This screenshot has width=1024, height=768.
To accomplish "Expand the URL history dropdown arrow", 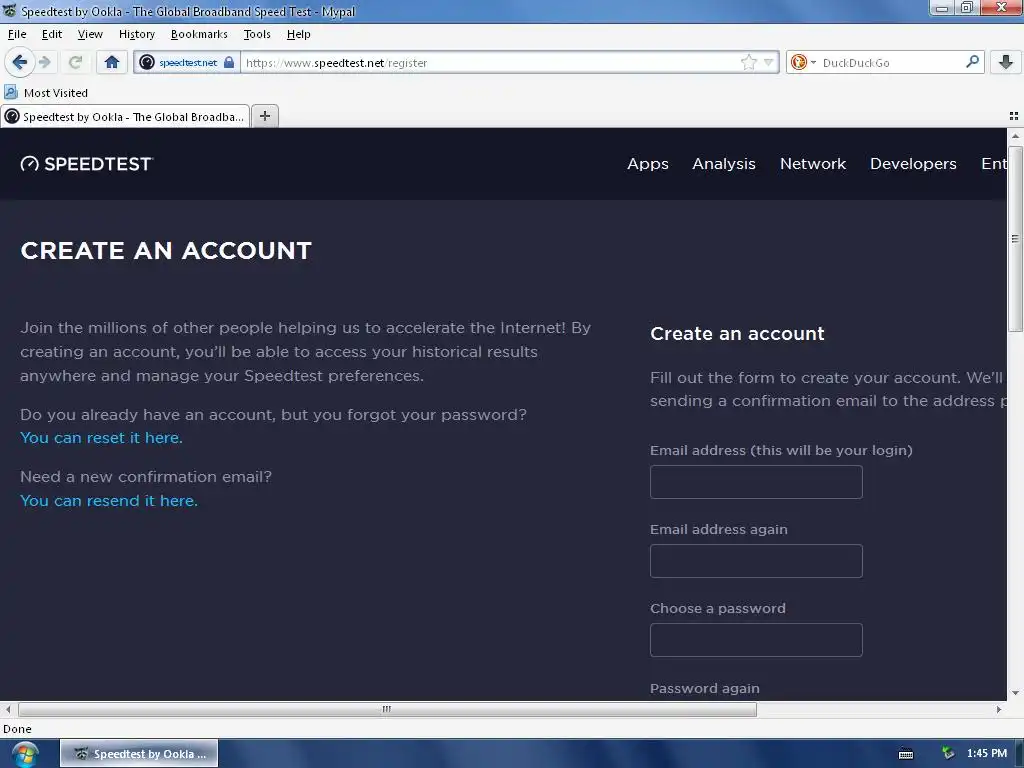I will point(769,63).
